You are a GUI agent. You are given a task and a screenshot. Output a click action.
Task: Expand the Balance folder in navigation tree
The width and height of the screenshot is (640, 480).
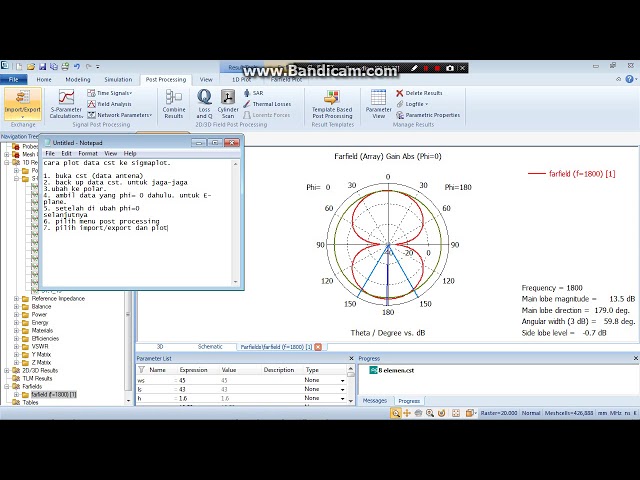[x=16, y=307]
